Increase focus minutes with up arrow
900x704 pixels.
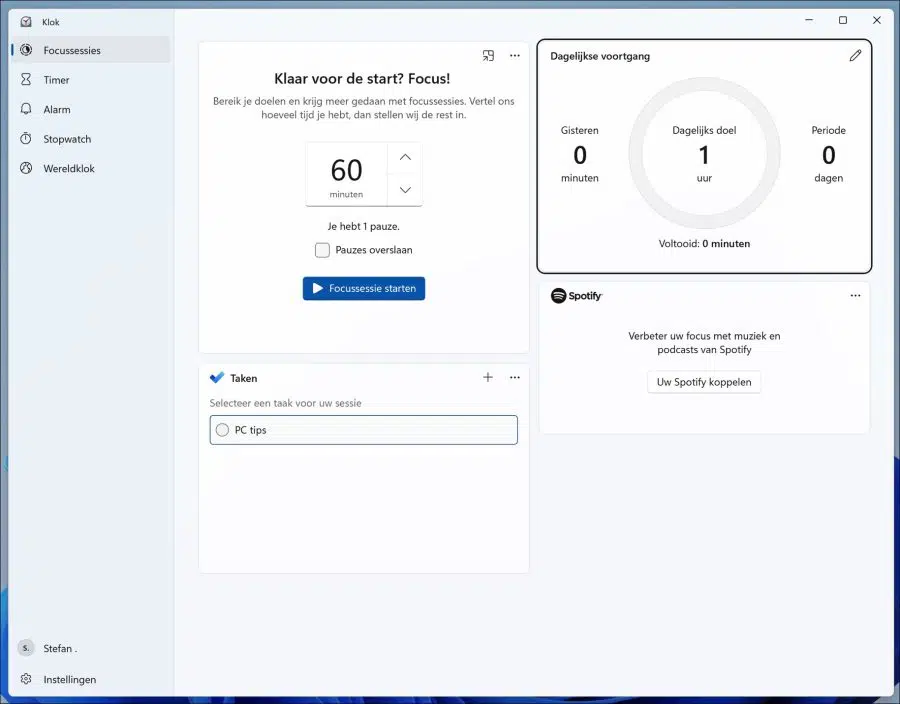[405, 157]
